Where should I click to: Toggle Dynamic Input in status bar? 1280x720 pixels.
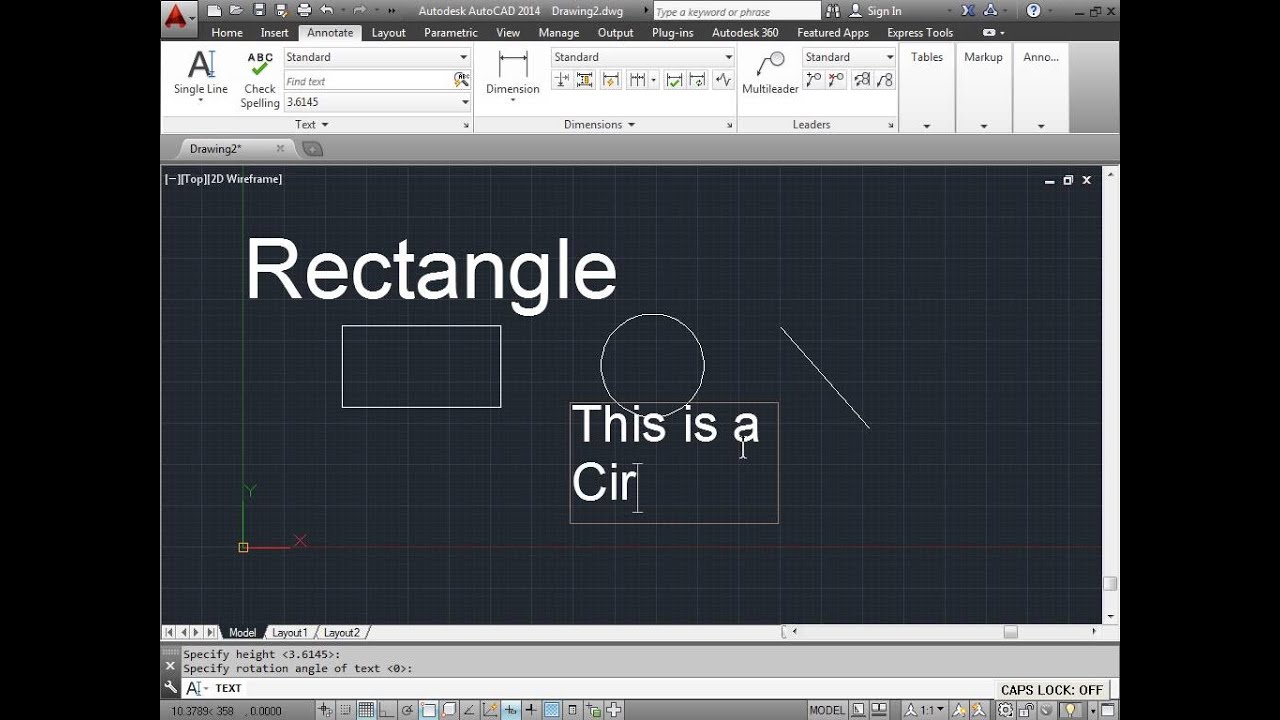(x=510, y=710)
